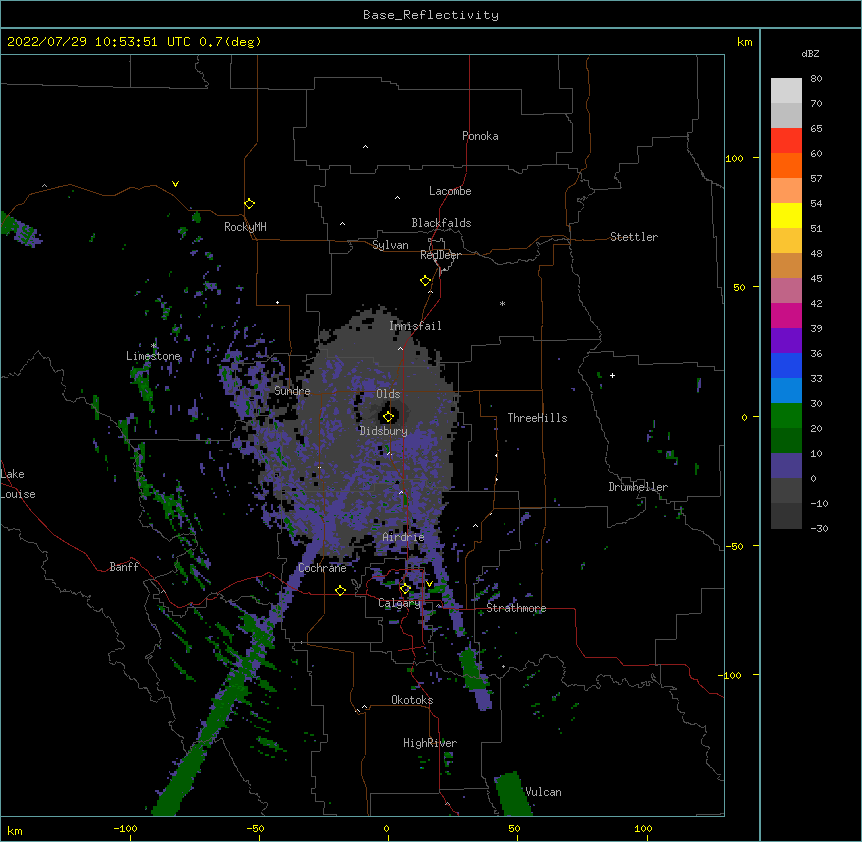Click the Cochrane town label
This screenshot has height=842, width=862.
[x=322, y=568]
